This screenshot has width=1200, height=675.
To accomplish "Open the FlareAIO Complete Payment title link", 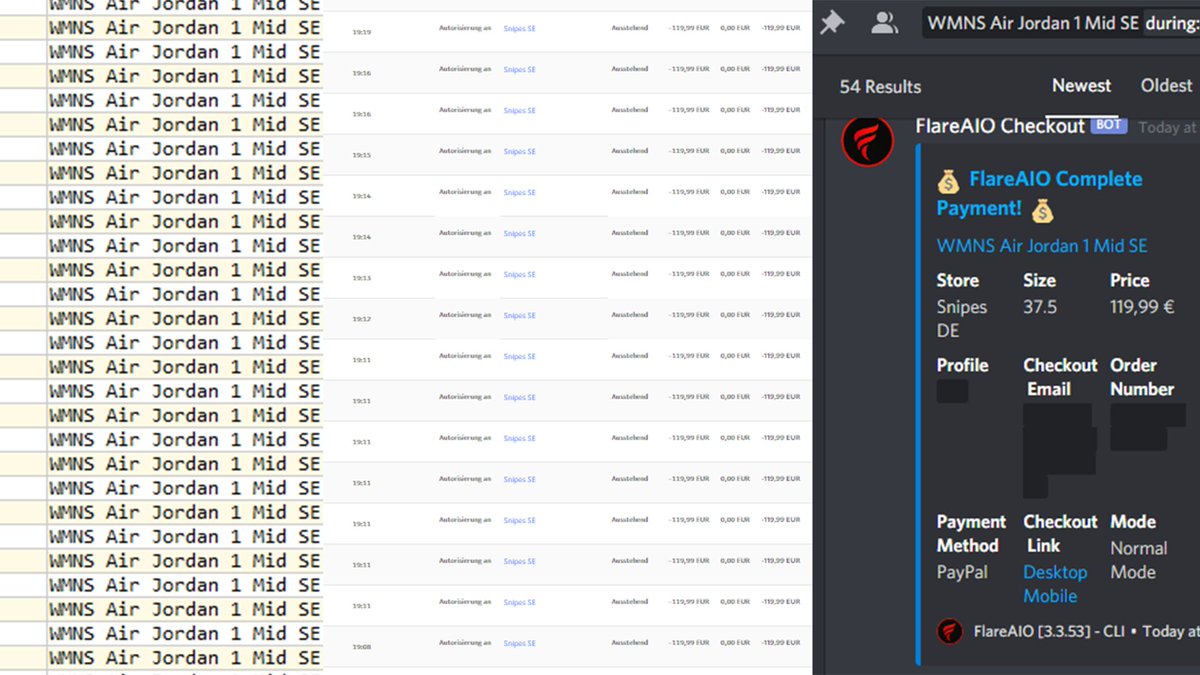I will pyautogui.click(x=1040, y=193).
